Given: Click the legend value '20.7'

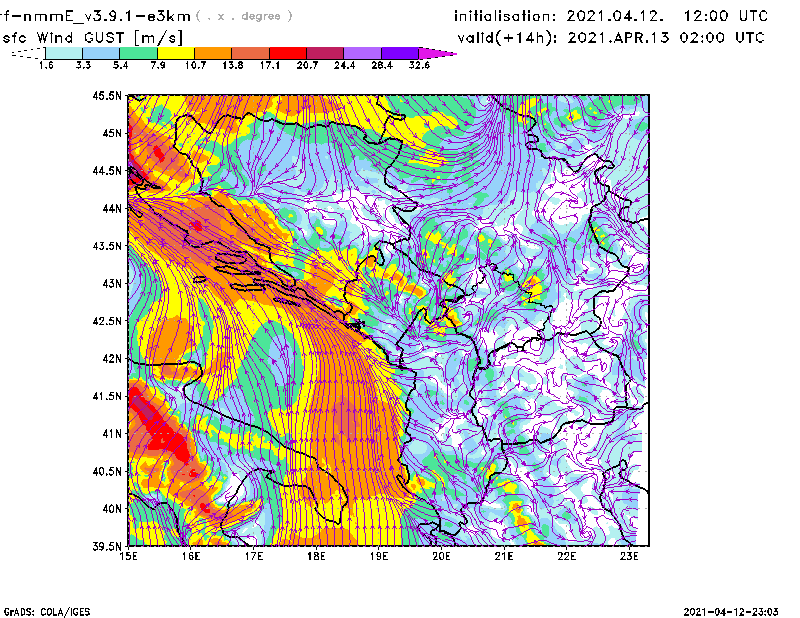Looking at the screenshot, I should tap(307, 65).
